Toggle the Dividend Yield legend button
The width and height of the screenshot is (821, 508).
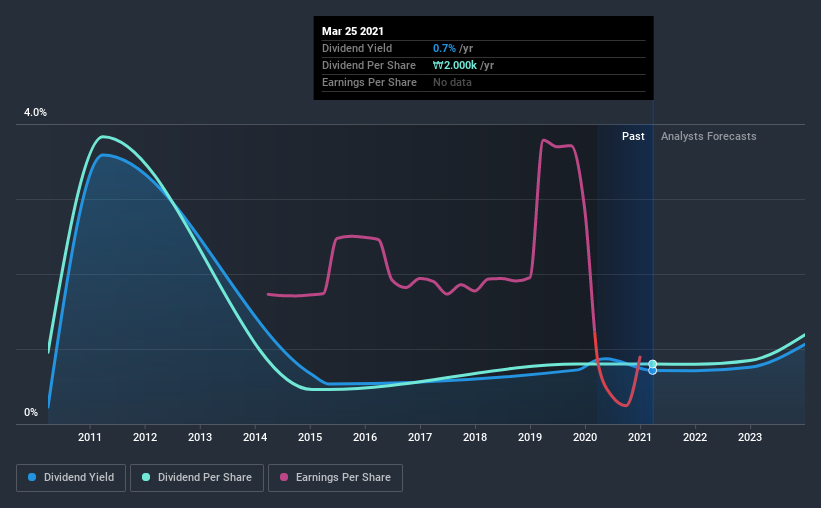coord(71,478)
